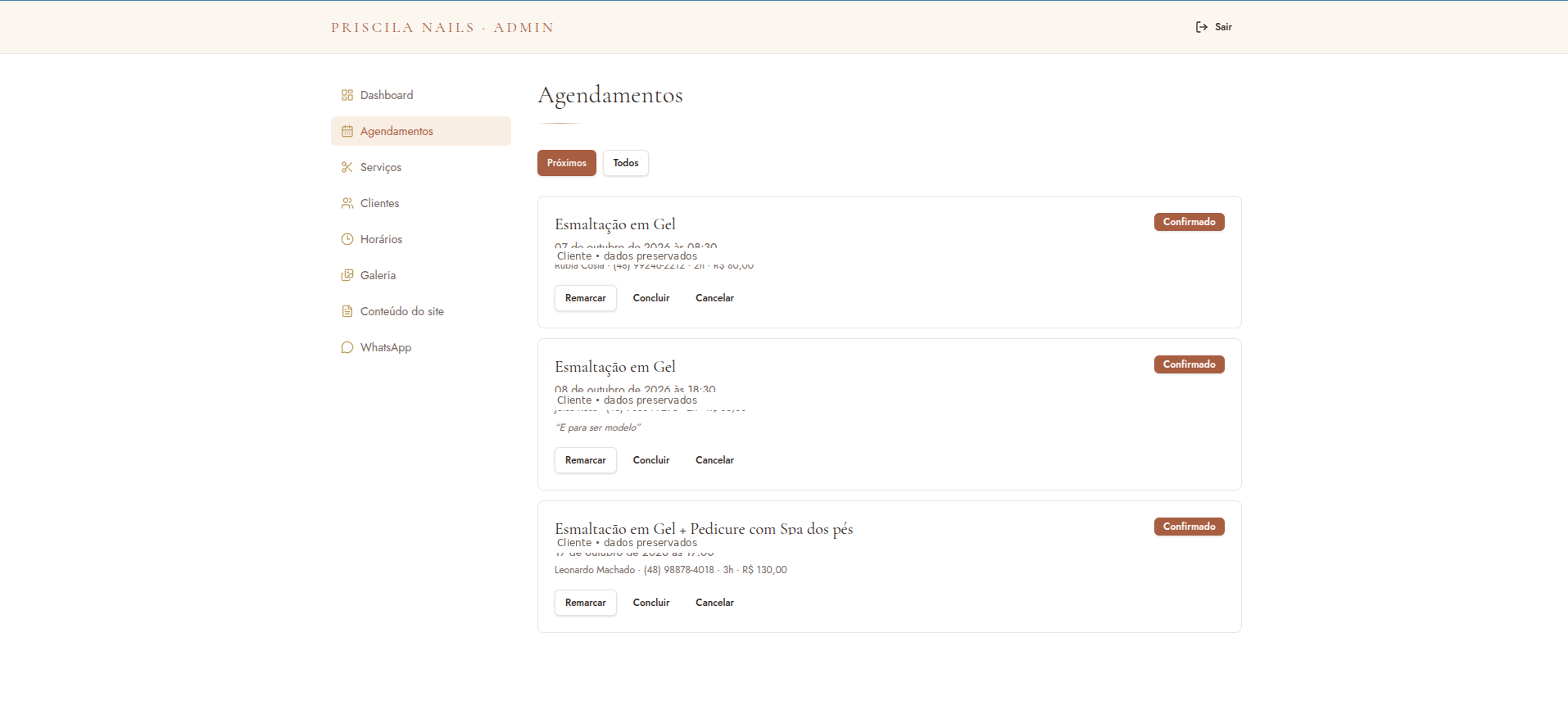
Task: Click Confirmado badge on 07 de outubro card
Action: tap(1190, 222)
